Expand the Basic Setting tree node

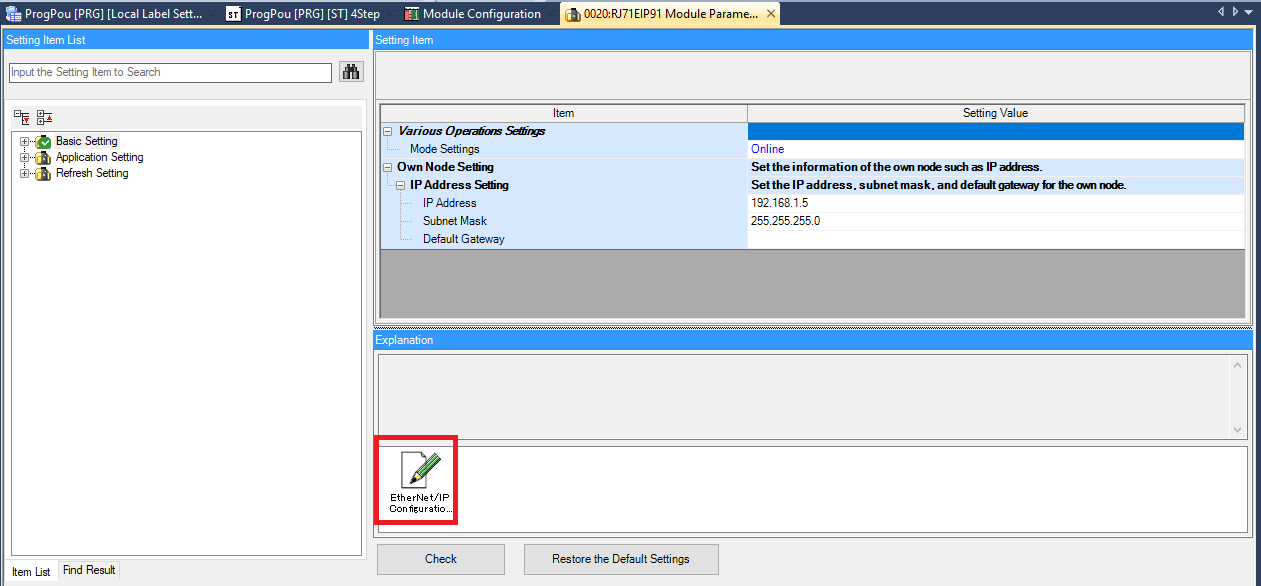(24, 142)
